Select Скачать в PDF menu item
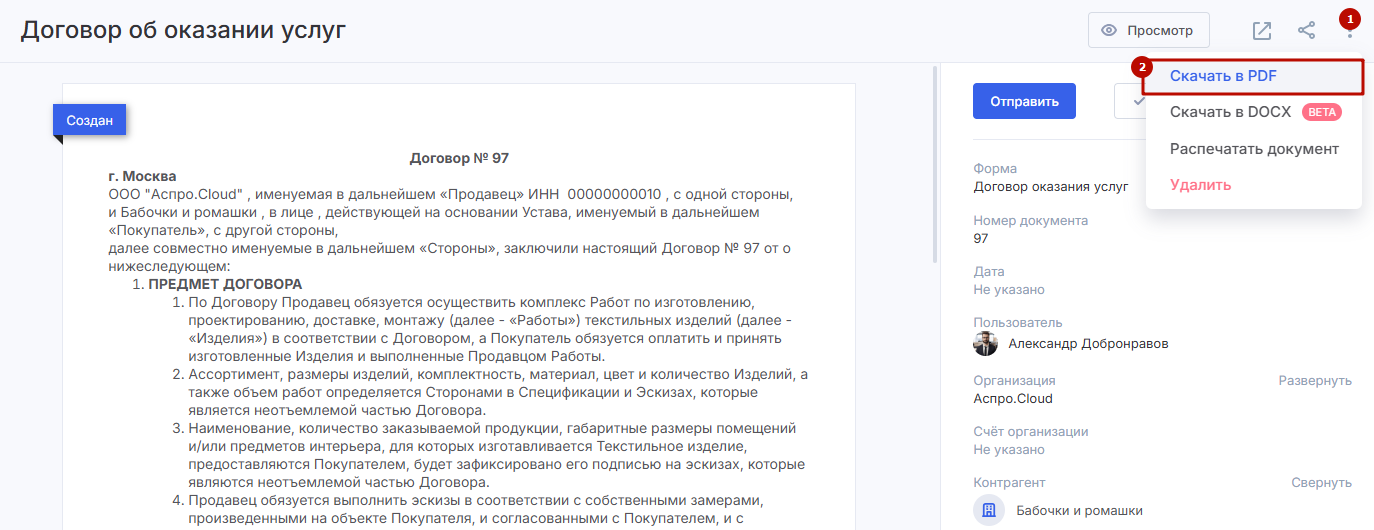 pyautogui.click(x=1253, y=76)
